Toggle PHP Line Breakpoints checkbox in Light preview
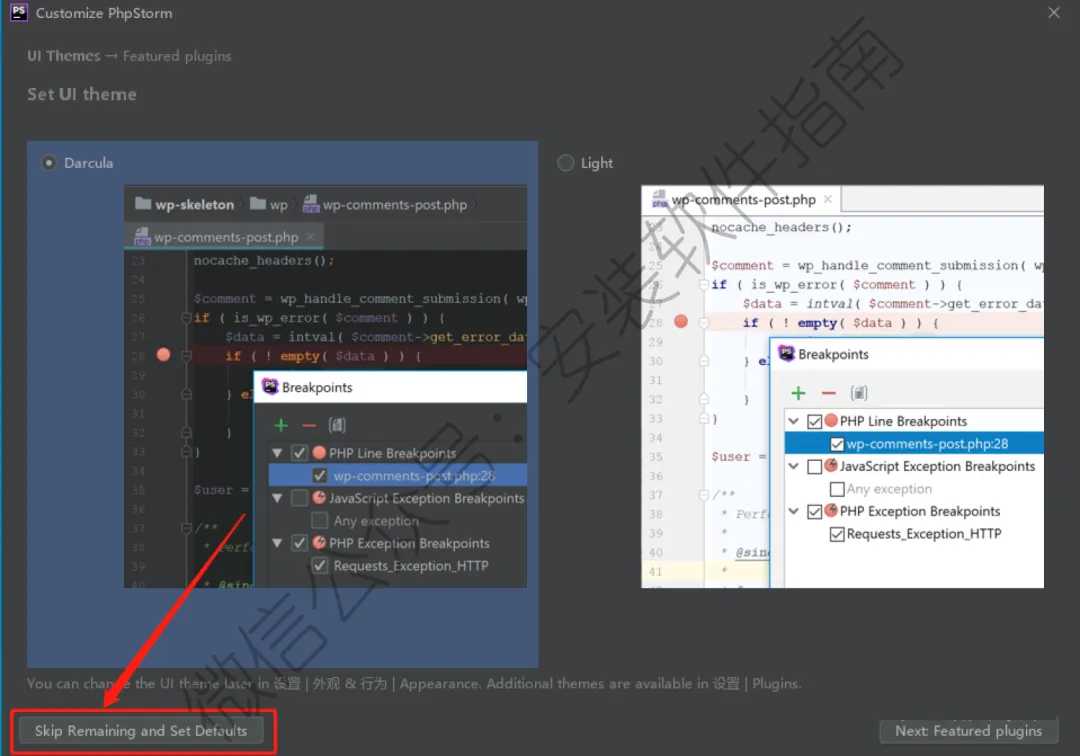Viewport: 1080px width, 756px height. (814, 421)
